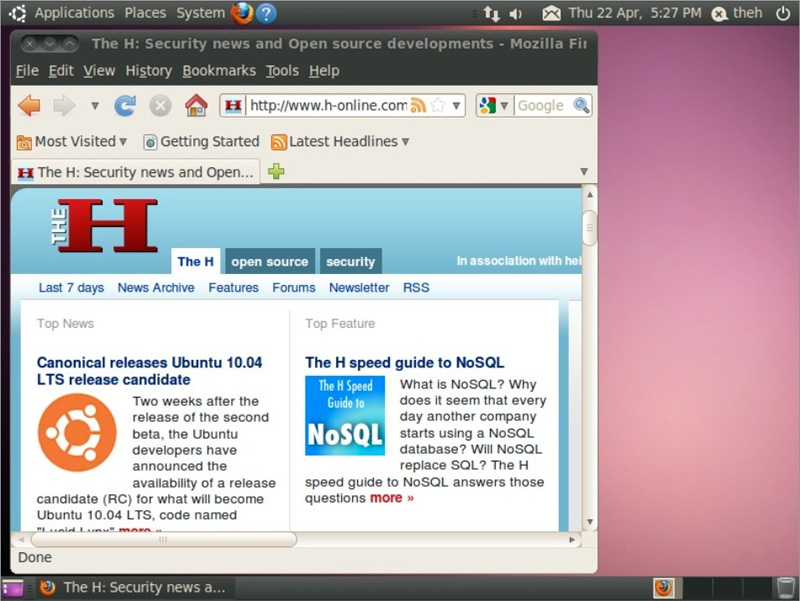Switch to the security tab
The image size is (800, 601).
point(351,262)
